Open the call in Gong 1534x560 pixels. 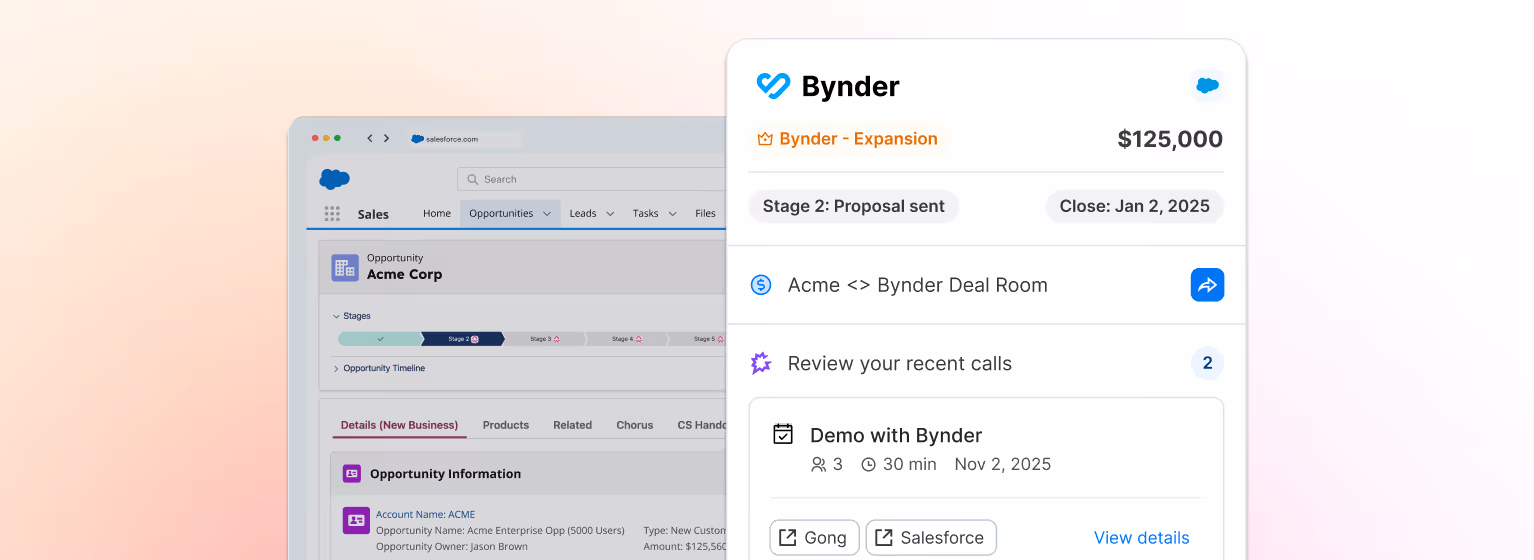point(814,537)
